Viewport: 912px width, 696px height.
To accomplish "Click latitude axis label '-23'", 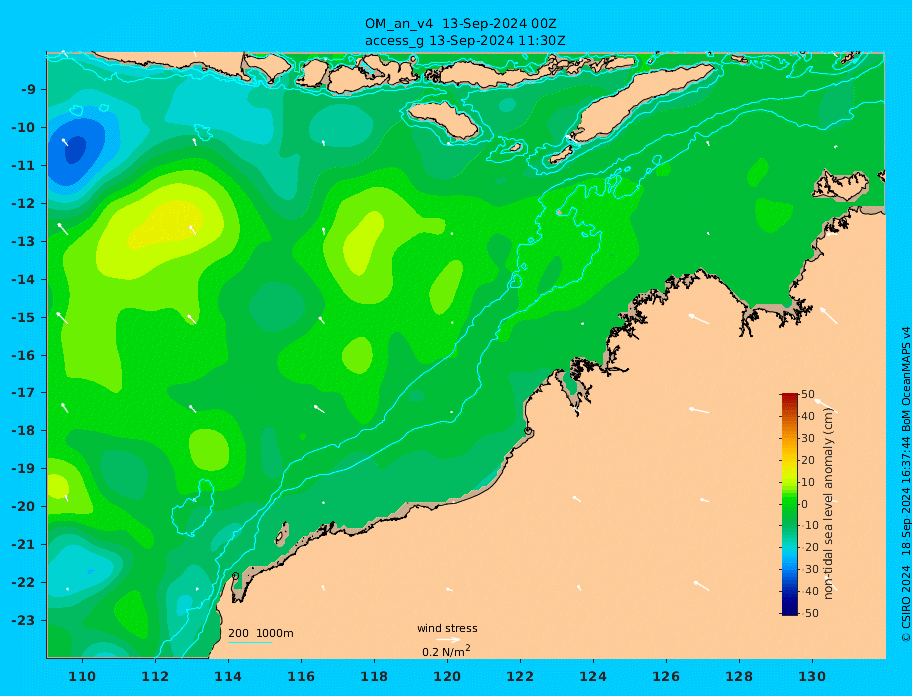I will click(23, 620).
